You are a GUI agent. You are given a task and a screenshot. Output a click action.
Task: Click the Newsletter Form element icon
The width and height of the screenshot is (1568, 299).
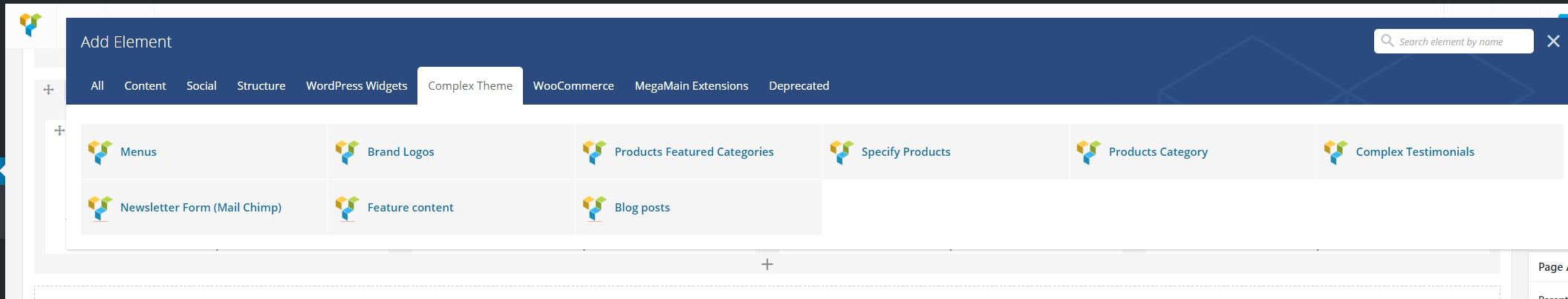100,208
